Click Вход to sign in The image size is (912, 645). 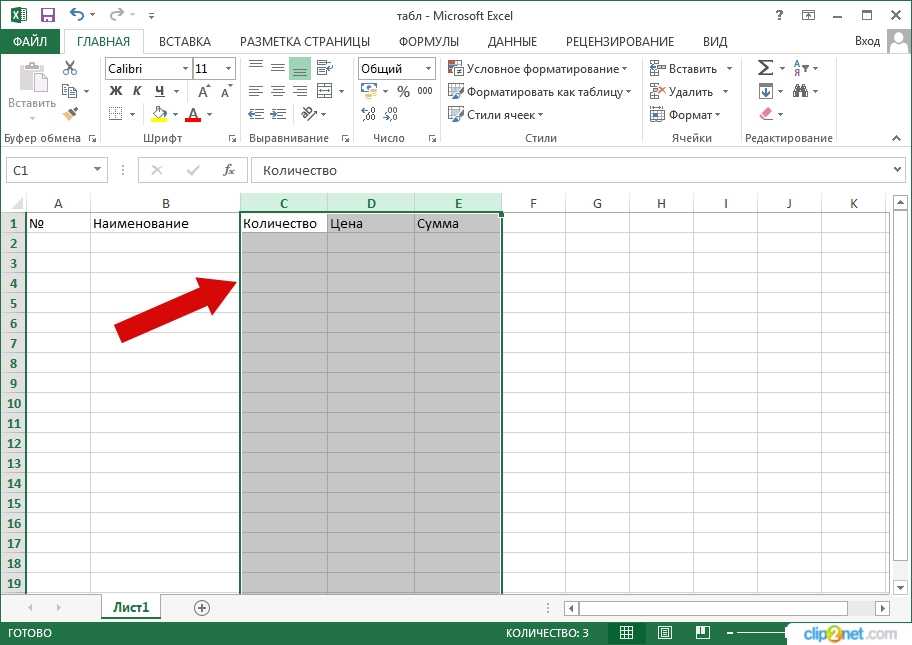coord(867,41)
